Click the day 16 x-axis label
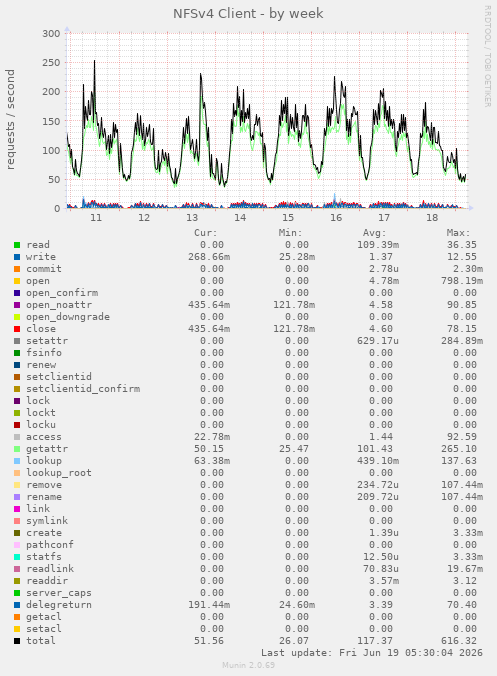 [336, 217]
